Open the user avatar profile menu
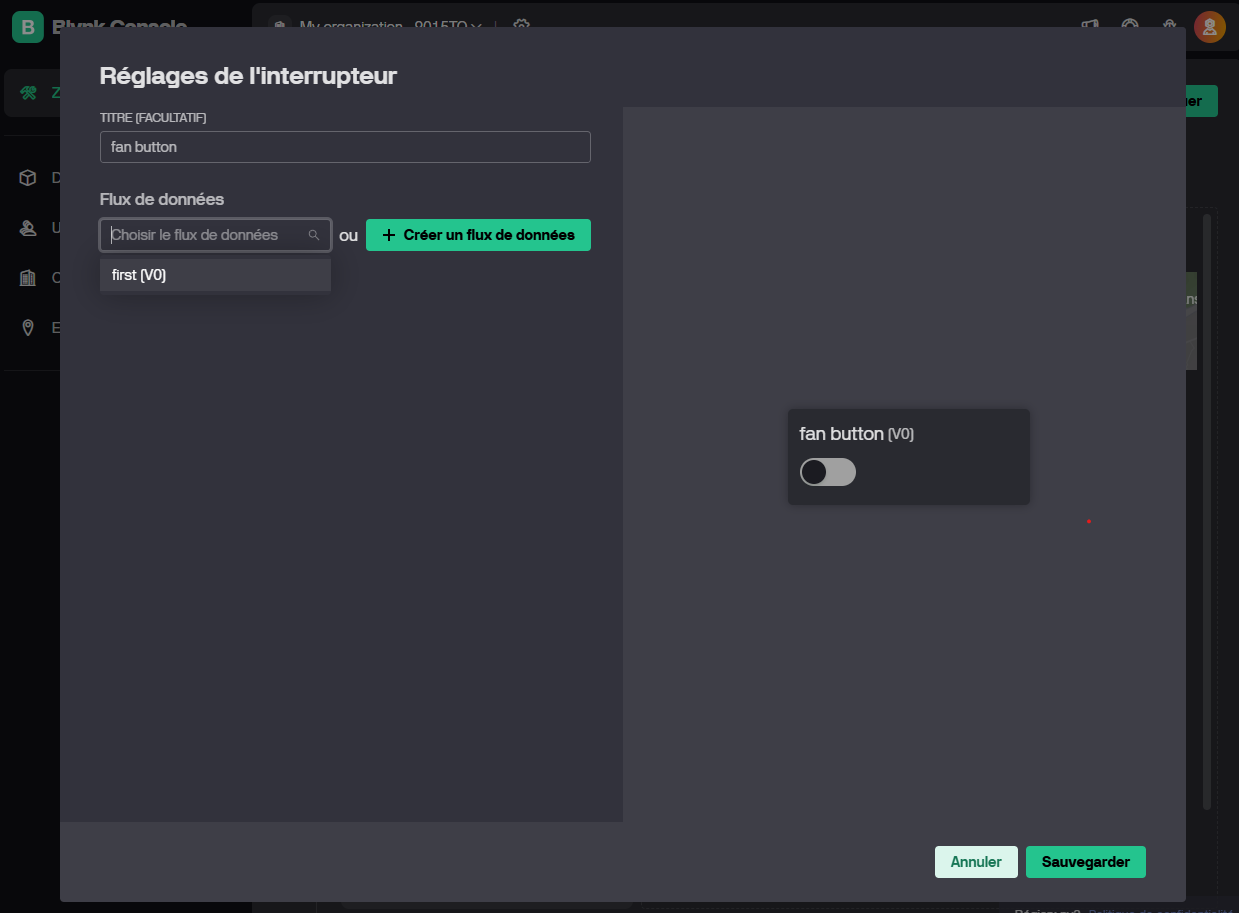 (1210, 27)
